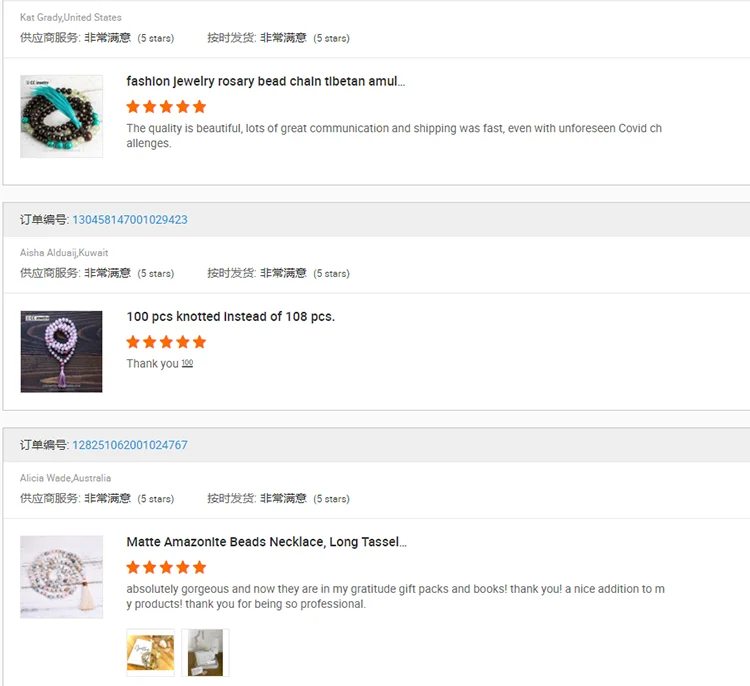Click the 100 emoji after Thank you

point(188,363)
